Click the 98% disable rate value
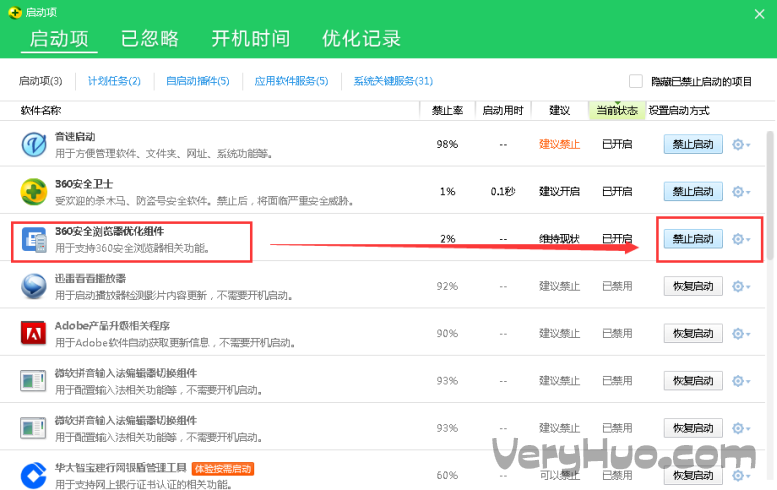The height and width of the screenshot is (490, 777). tap(447, 144)
